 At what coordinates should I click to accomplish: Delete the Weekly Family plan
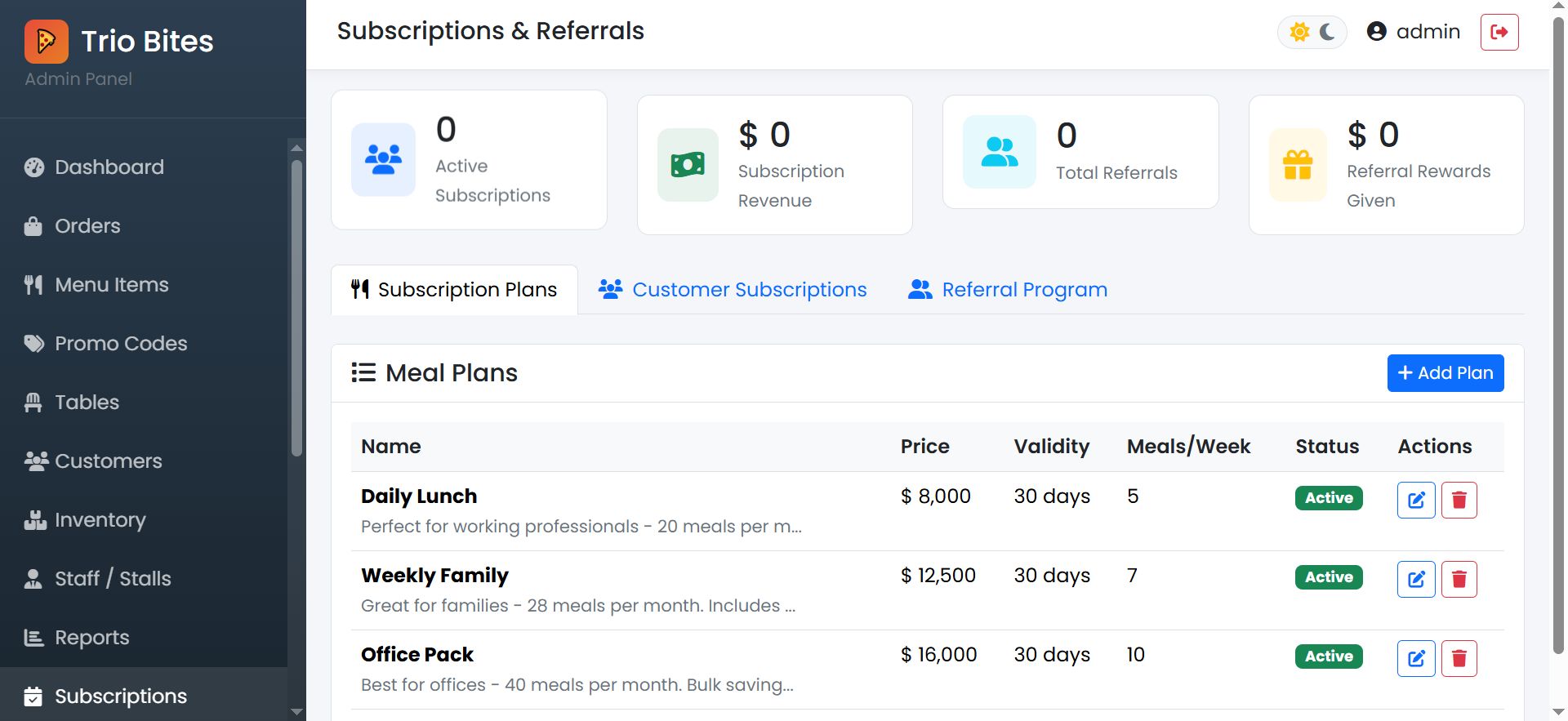1459,579
